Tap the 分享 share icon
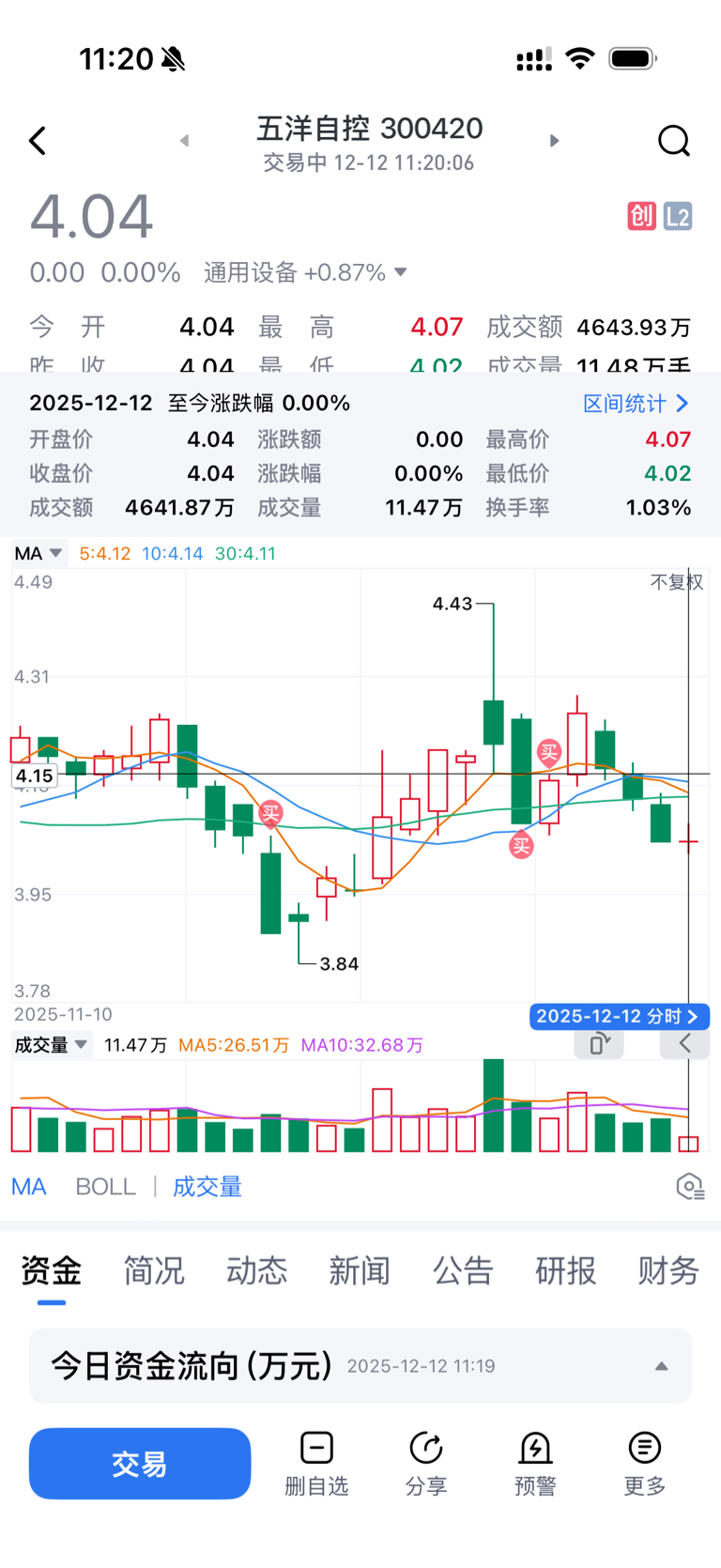721x1568 pixels. point(426,1448)
